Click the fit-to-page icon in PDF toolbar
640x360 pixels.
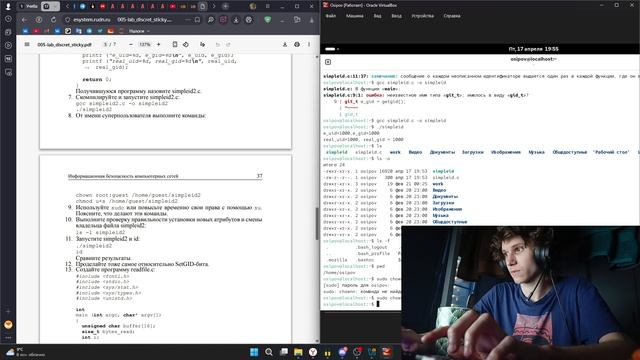coord(175,44)
